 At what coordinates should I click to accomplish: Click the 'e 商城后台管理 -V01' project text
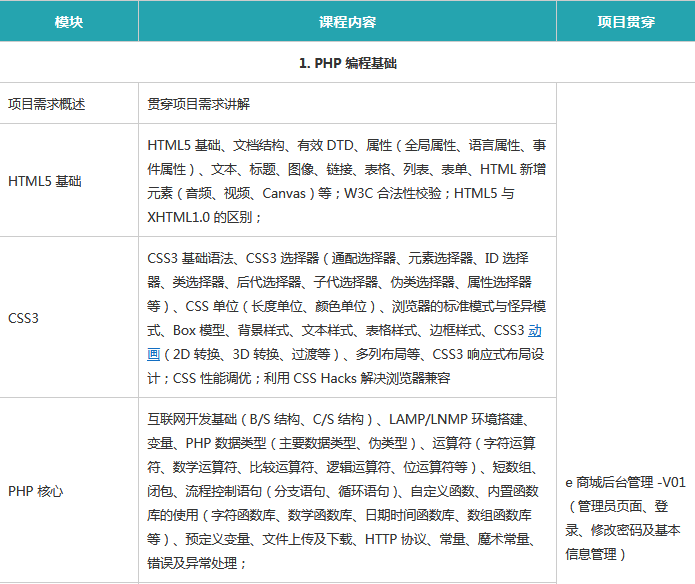(625, 482)
